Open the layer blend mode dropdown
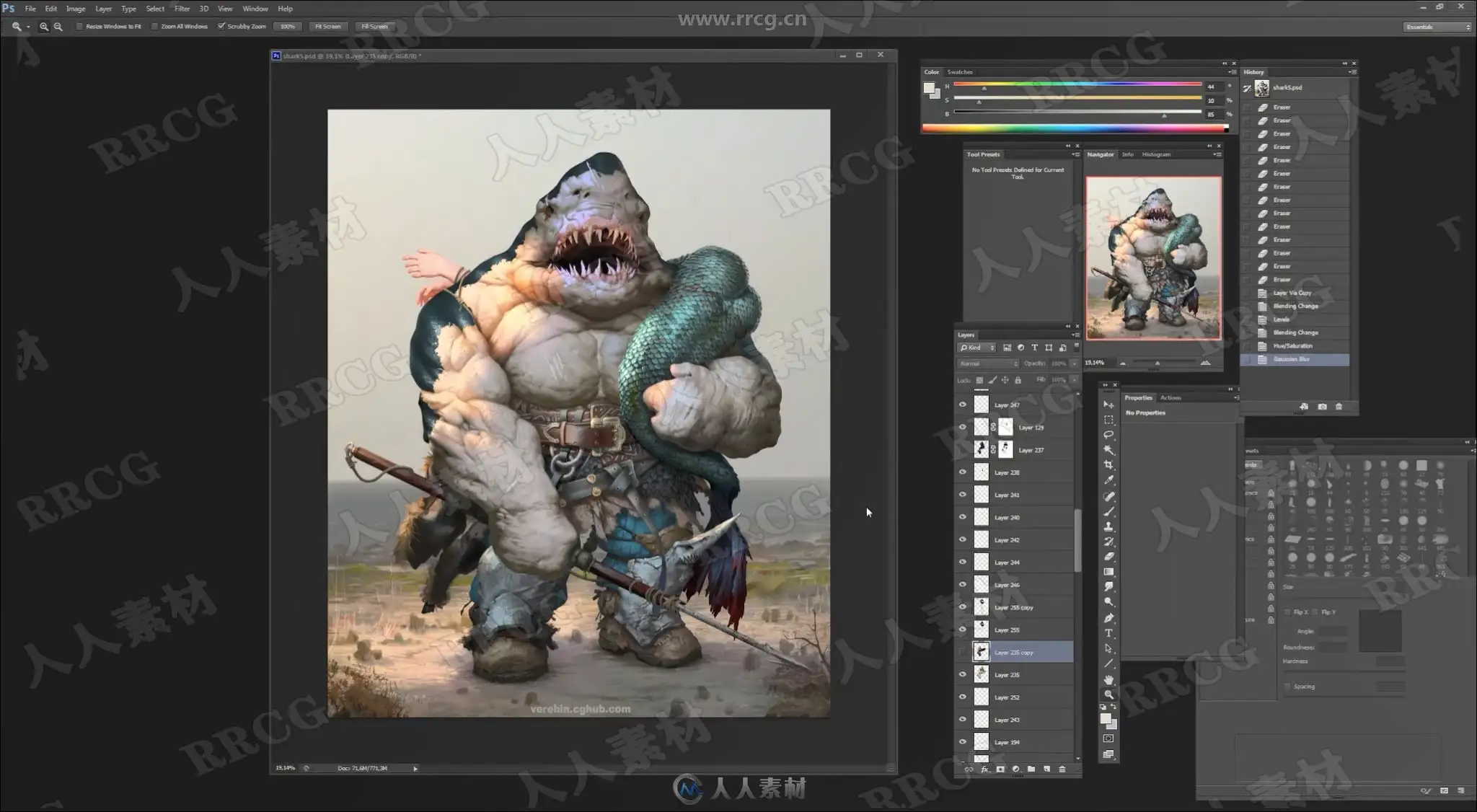 [x=987, y=363]
